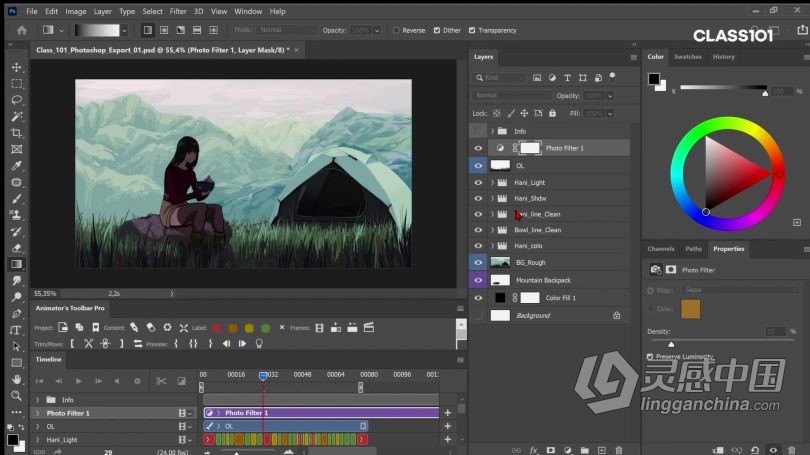The width and height of the screenshot is (810, 455).
Task: Select the Zoom tool
Action: (x=17, y=396)
